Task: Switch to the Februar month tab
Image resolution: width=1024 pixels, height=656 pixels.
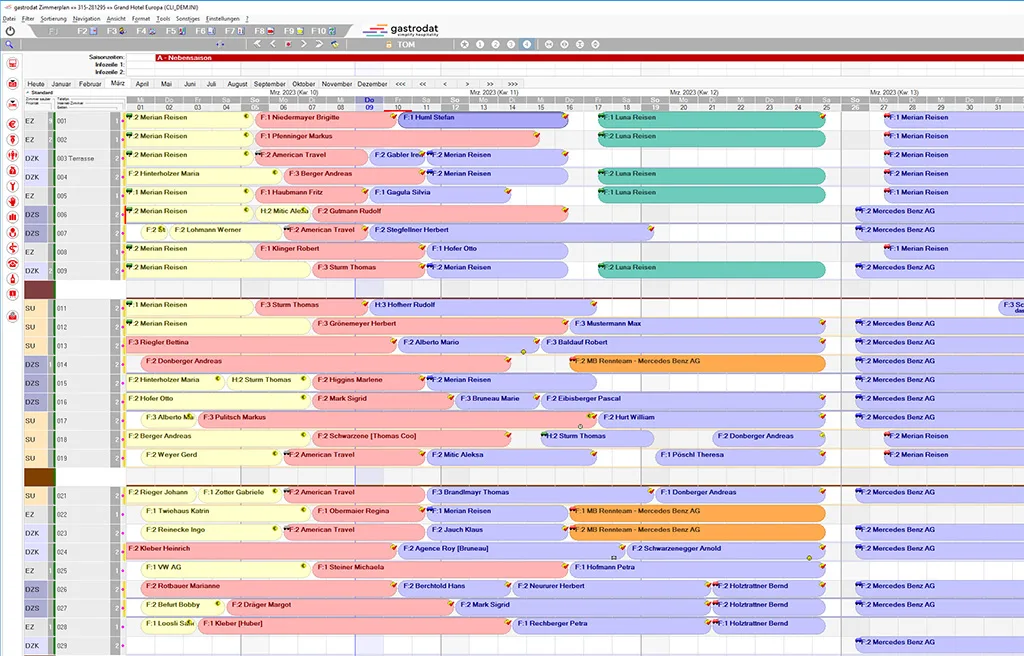Action: (90, 84)
